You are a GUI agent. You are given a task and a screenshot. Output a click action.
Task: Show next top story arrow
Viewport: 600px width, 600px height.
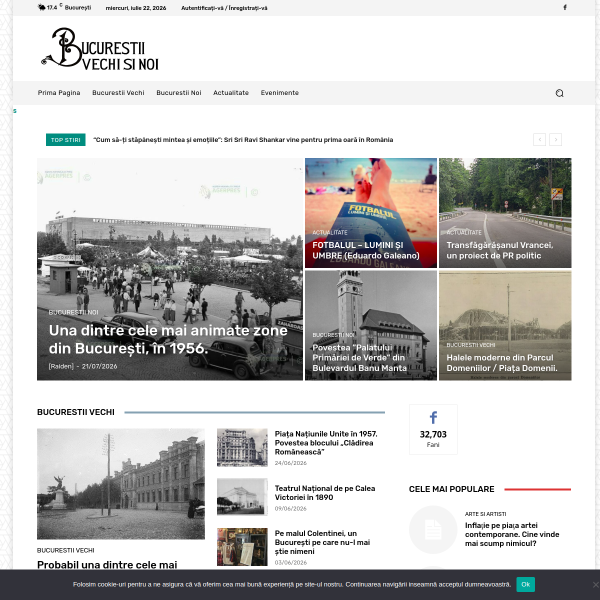pos(556,140)
